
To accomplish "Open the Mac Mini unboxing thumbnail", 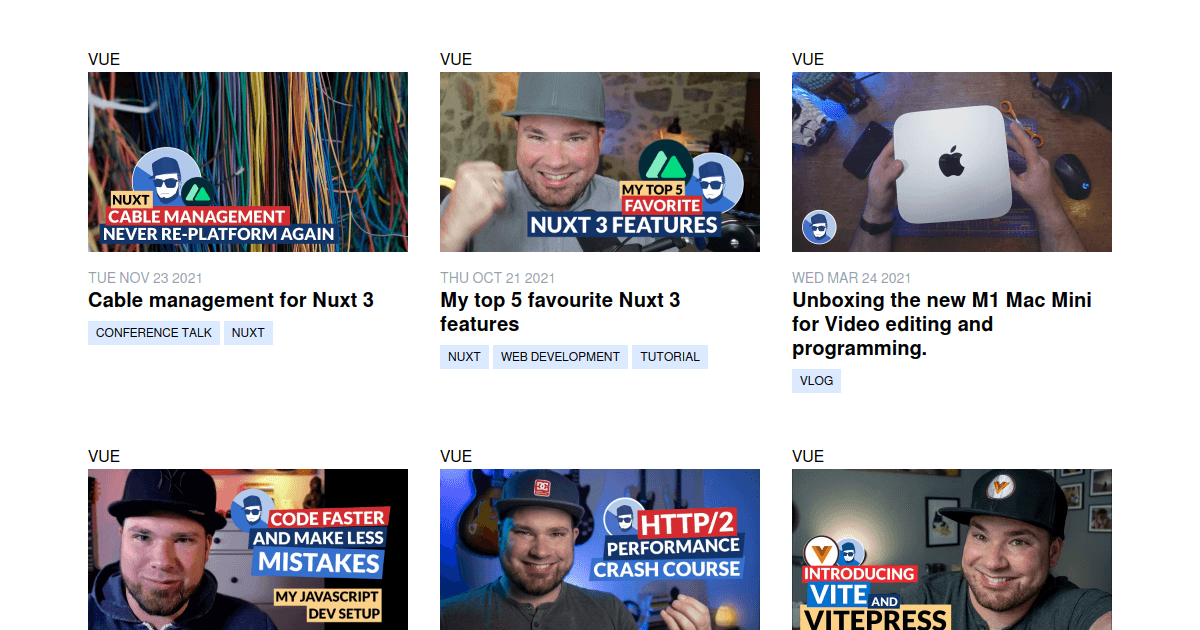I will (x=952, y=162).
